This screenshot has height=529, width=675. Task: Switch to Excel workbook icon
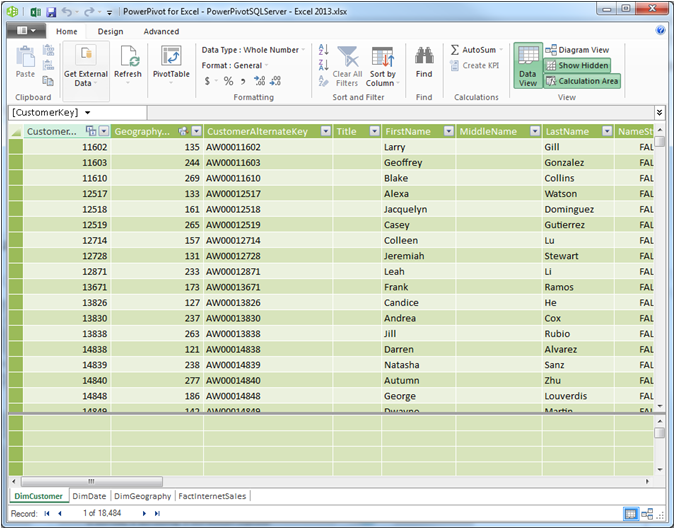pyautogui.click(x=35, y=12)
